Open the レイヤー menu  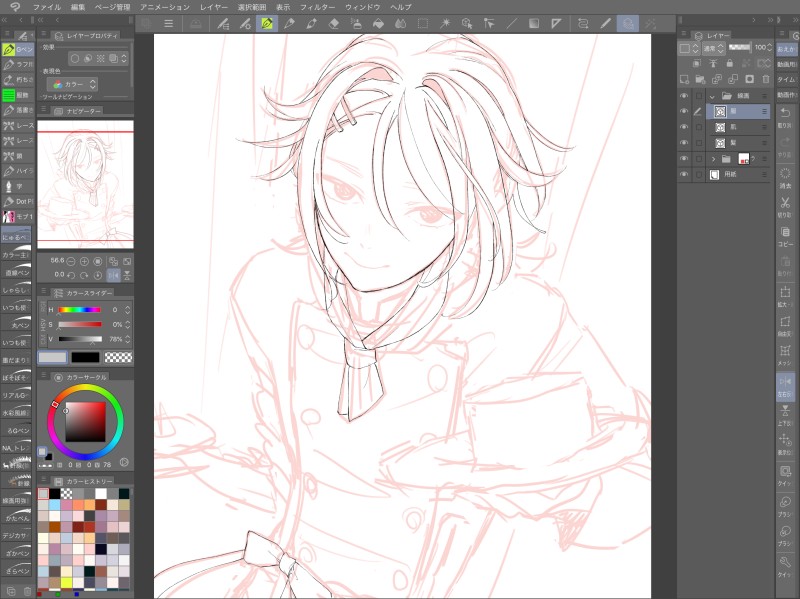[x=214, y=7]
